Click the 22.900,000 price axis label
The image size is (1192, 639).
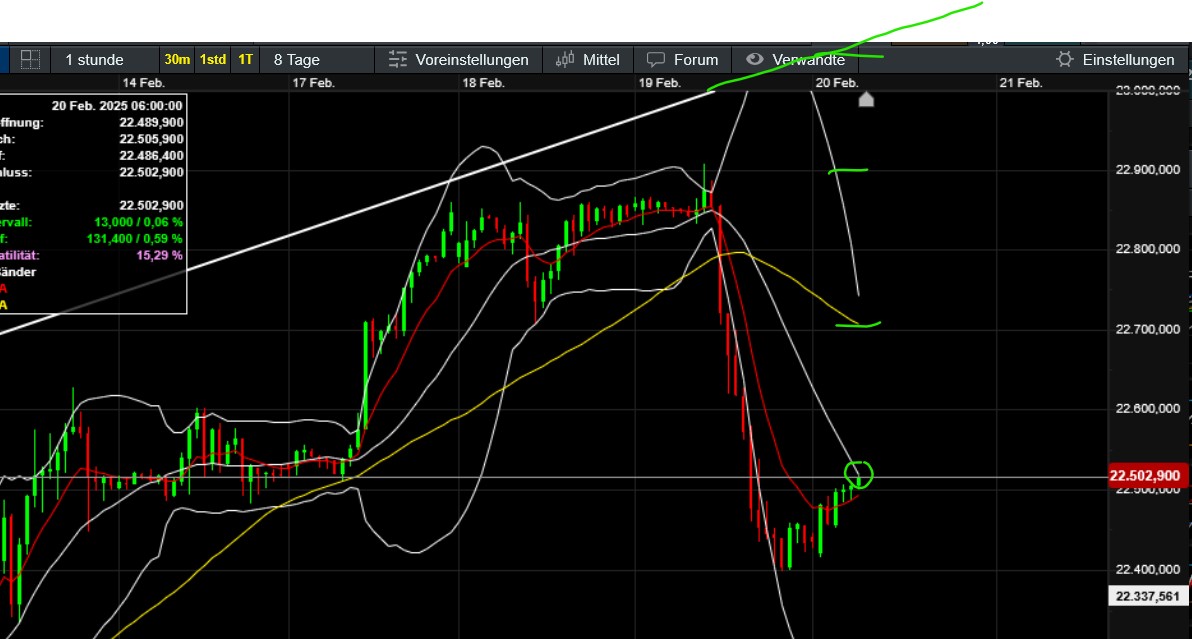(x=1148, y=169)
